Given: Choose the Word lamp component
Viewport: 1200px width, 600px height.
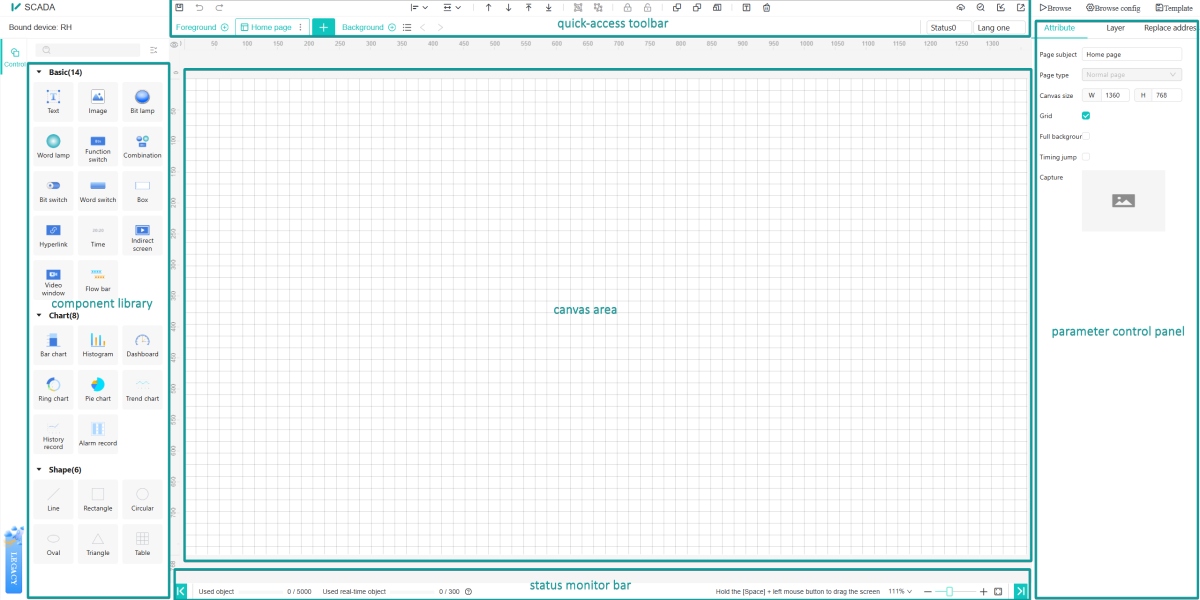Looking at the screenshot, I should [x=53, y=146].
